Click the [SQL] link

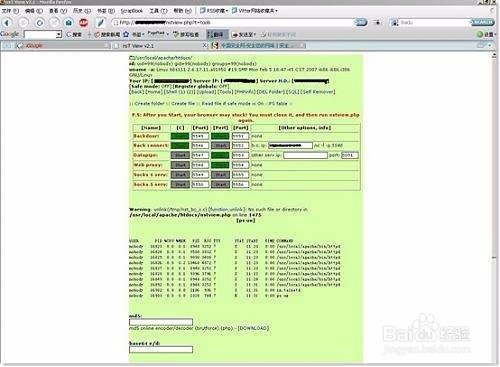292,92
